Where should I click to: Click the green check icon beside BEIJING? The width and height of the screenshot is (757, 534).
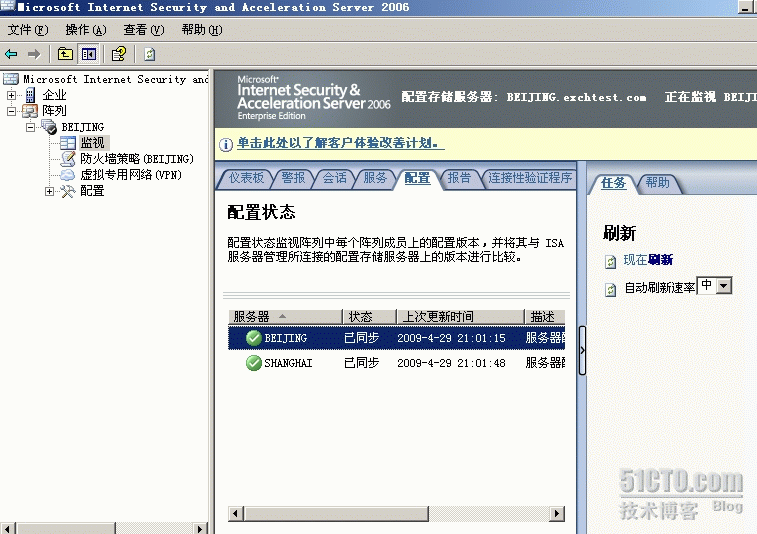[x=253, y=338]
